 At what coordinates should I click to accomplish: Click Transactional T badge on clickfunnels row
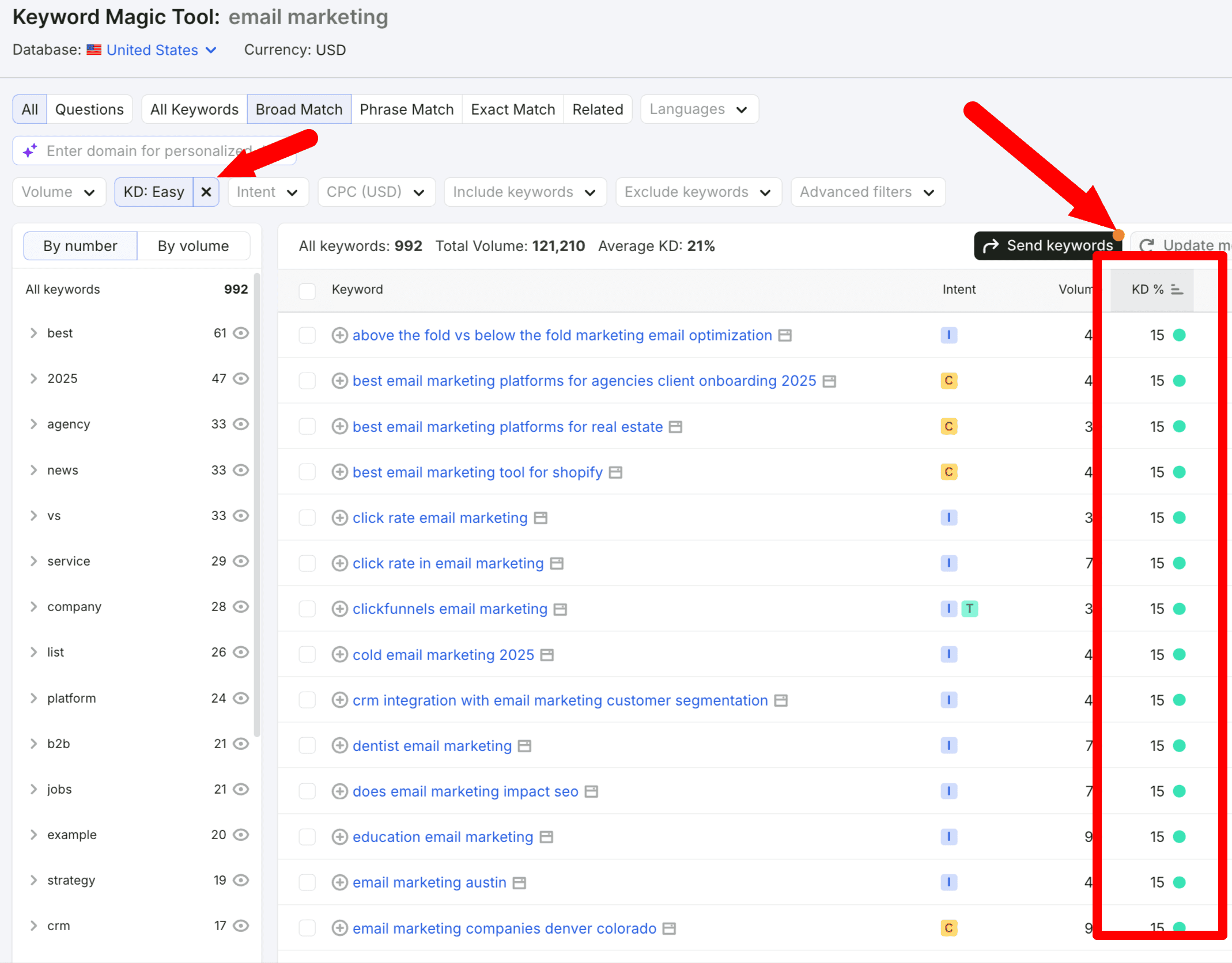(970, 609)
